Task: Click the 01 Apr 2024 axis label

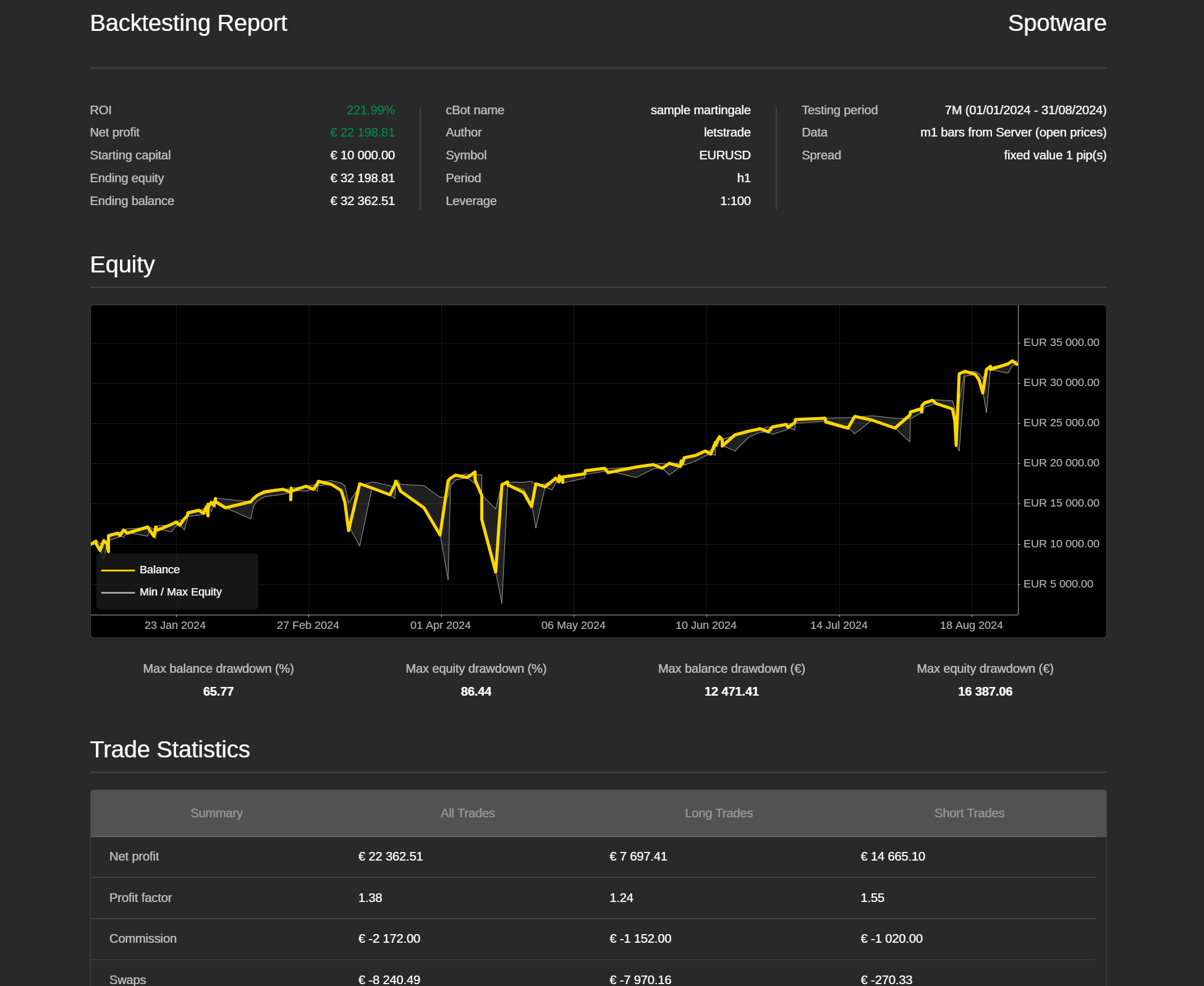Action: tap(440, 625)
